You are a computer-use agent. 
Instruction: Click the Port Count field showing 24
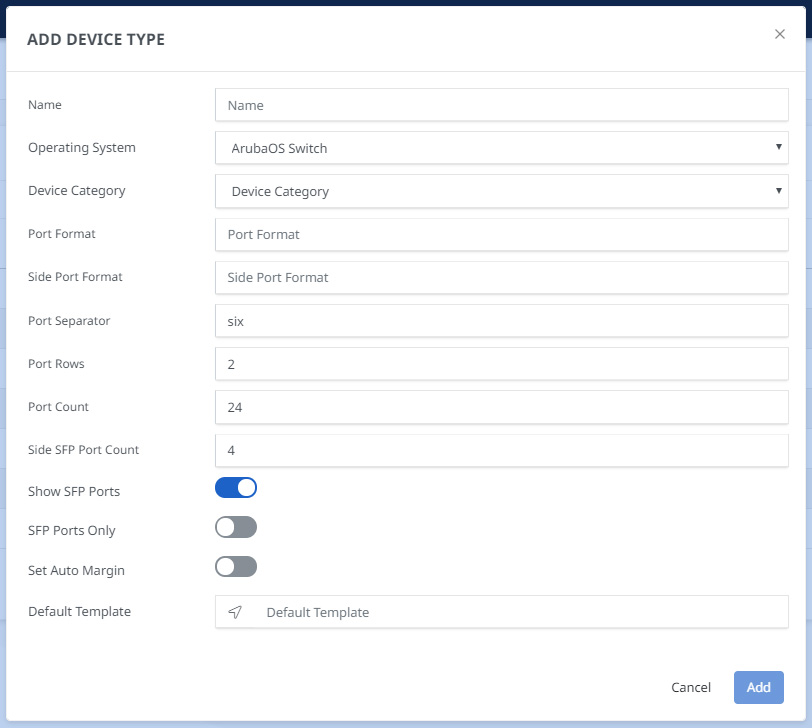pos(501,407)
